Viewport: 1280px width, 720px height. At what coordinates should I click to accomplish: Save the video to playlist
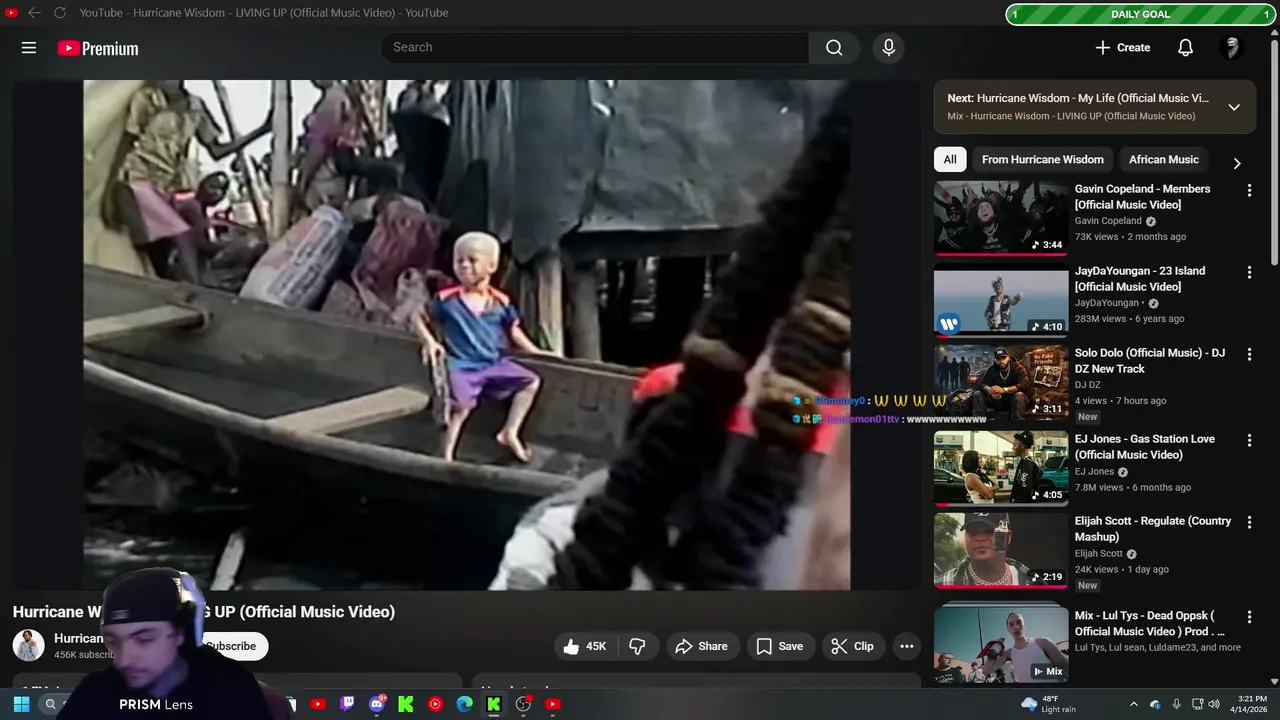(x=780, y=646)
